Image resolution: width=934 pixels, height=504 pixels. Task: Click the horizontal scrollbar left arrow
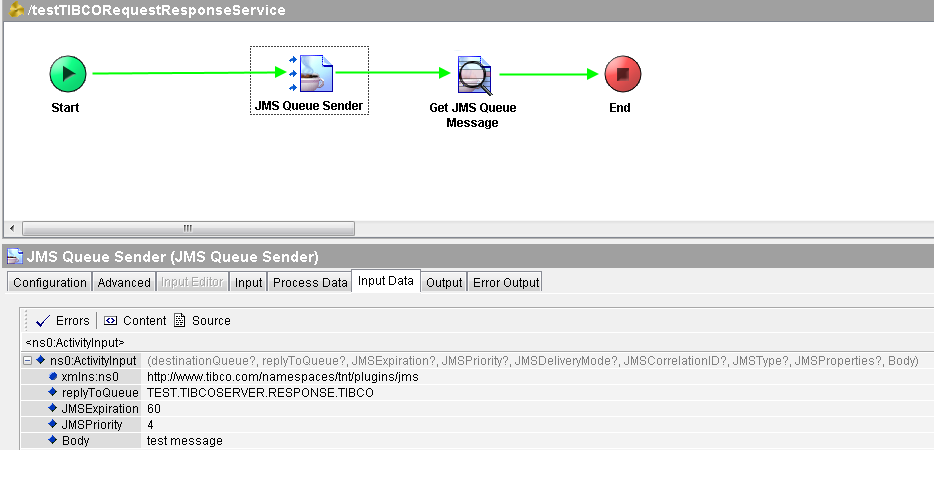click(x=12, y=228)
